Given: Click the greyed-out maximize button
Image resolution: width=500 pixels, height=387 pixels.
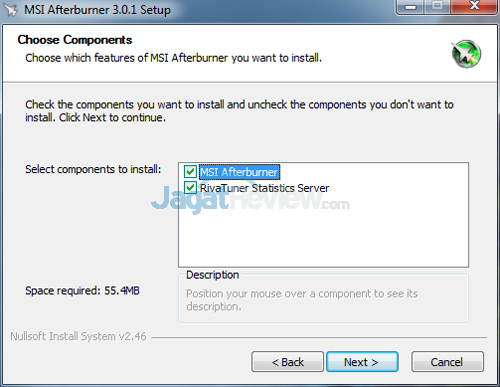Looking at the screenshot, I should (x=438, y=7).
